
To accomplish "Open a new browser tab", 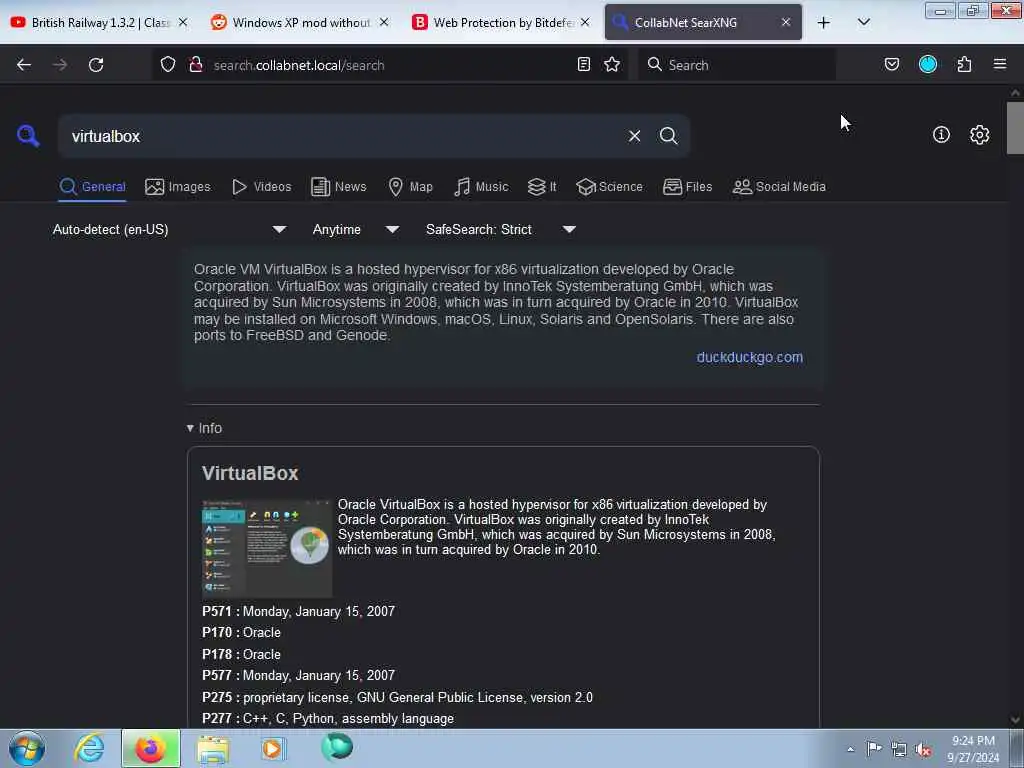I will (824, 23).
